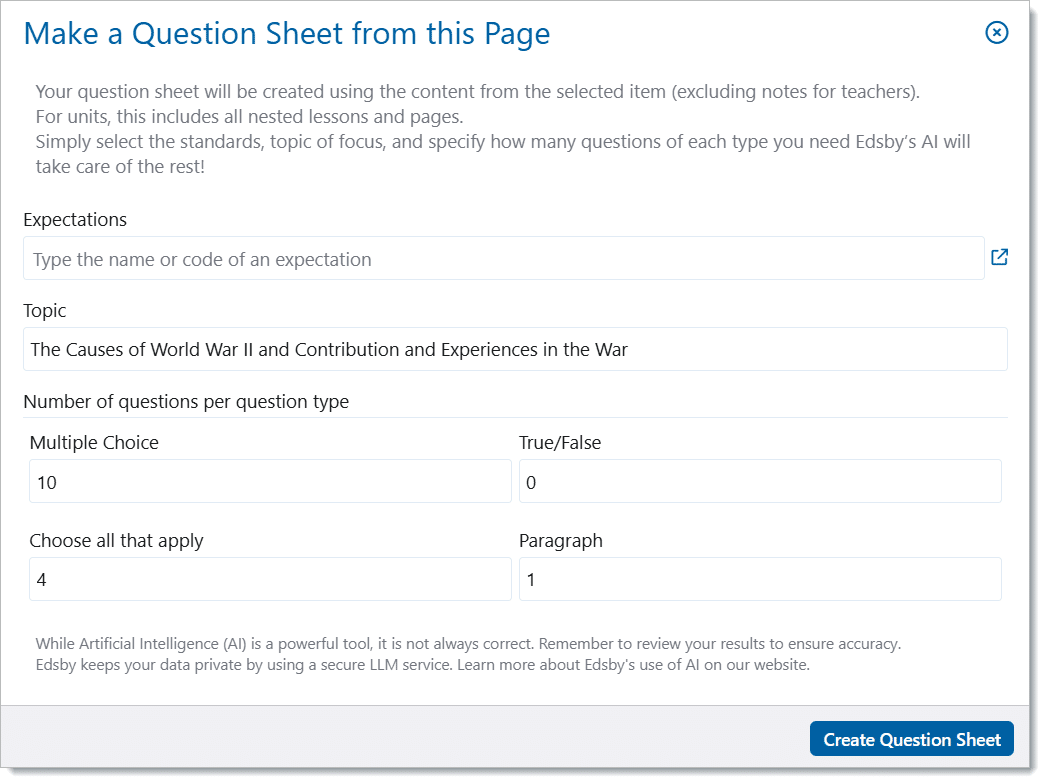Click the Choose all that apply label

(x=116, y=541)
